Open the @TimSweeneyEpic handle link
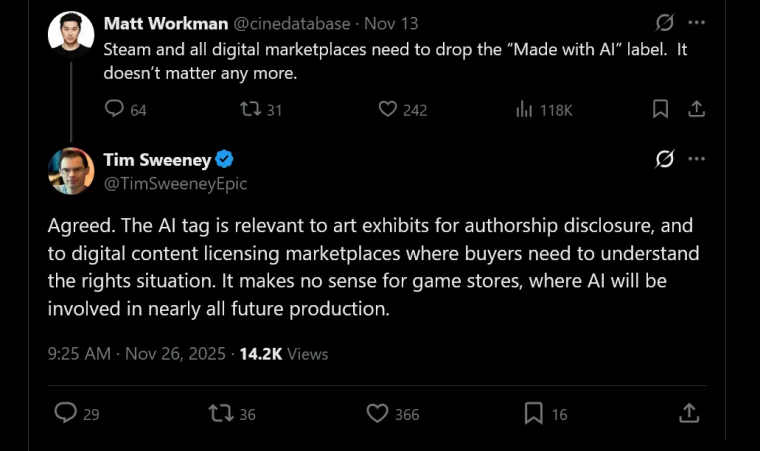Image resolution: width=760 pixels, height=451 pixels. click(x=175, y=183)
